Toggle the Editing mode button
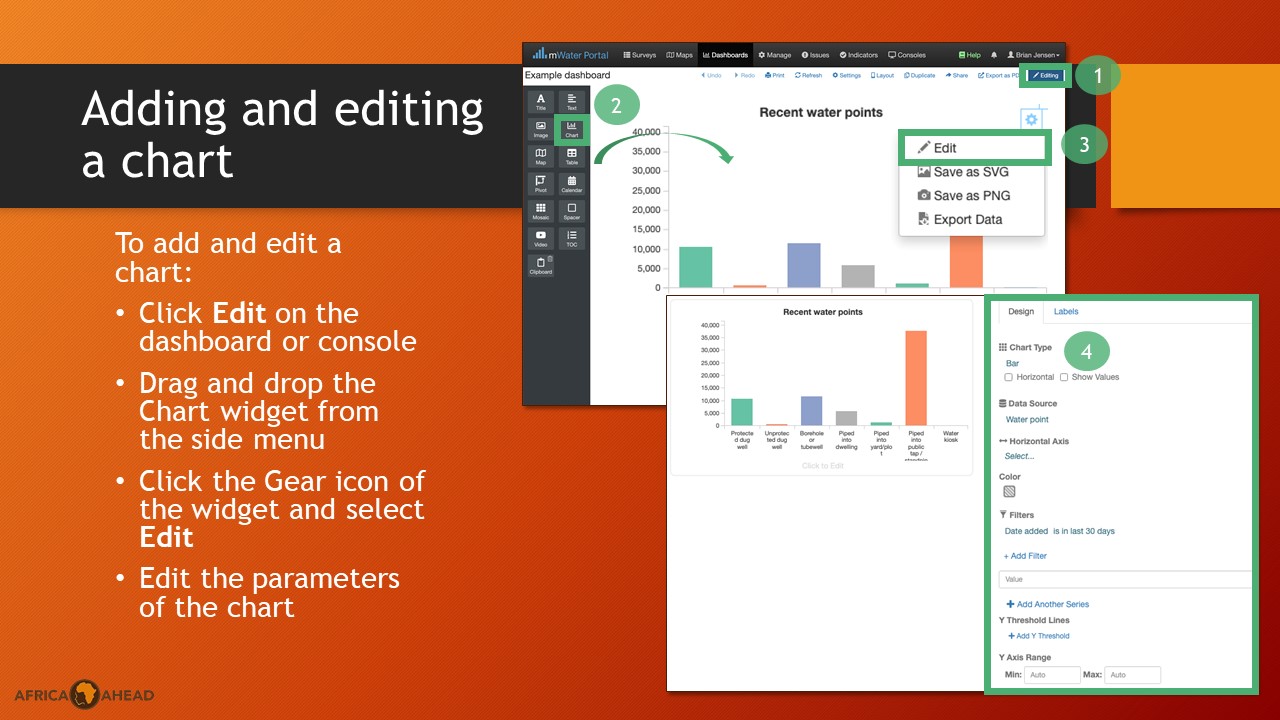The image size is (1280, 720). 1046,75
